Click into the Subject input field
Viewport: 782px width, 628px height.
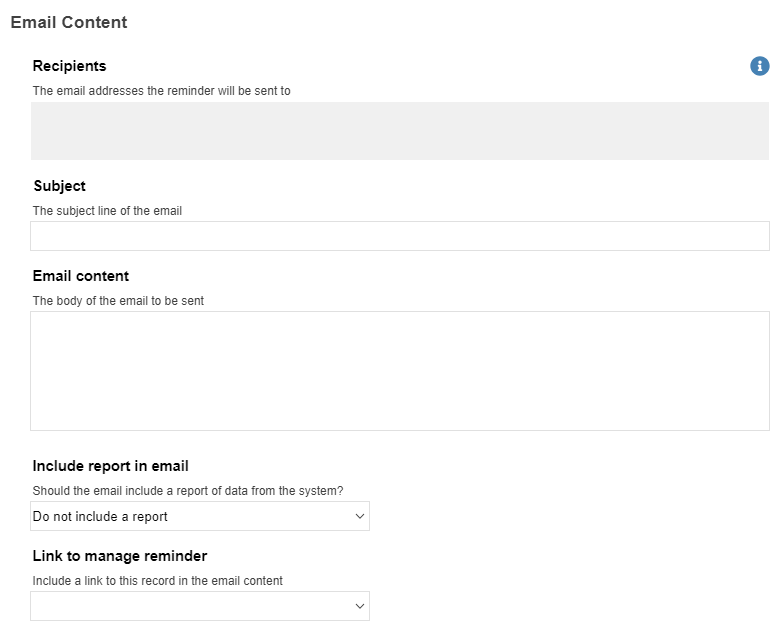pyautogui.click(x=400, y=236)
